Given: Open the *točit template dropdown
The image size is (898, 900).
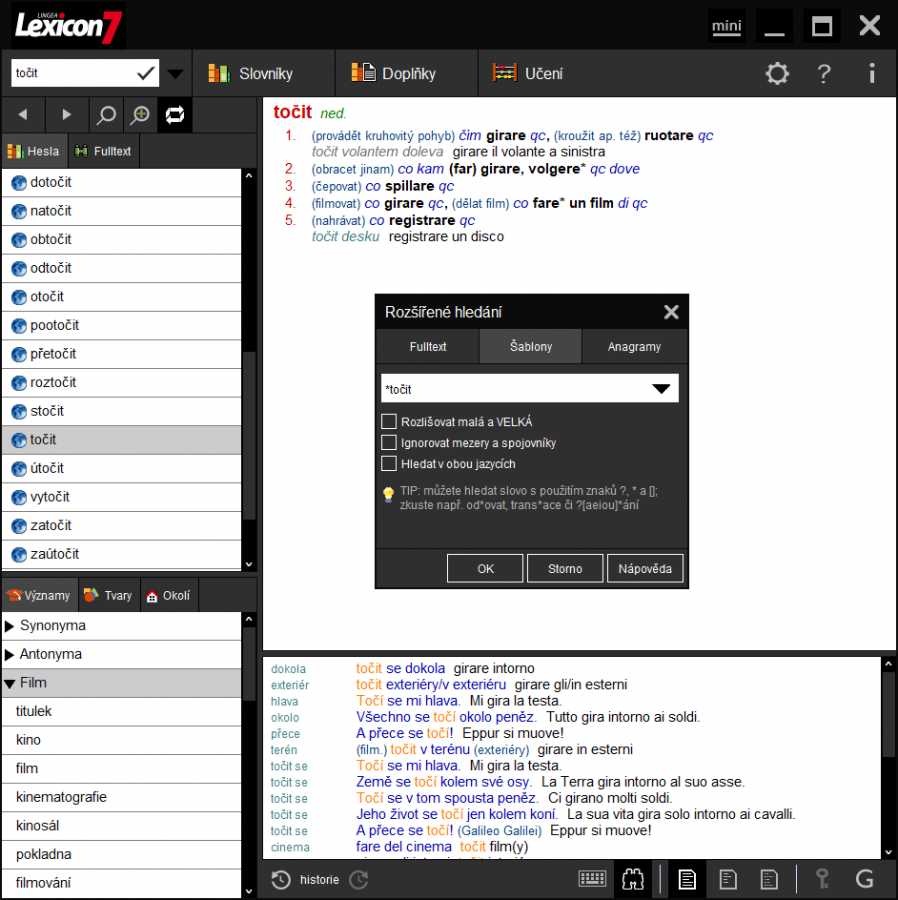Looking at the screenshot, I should (661, 388).
